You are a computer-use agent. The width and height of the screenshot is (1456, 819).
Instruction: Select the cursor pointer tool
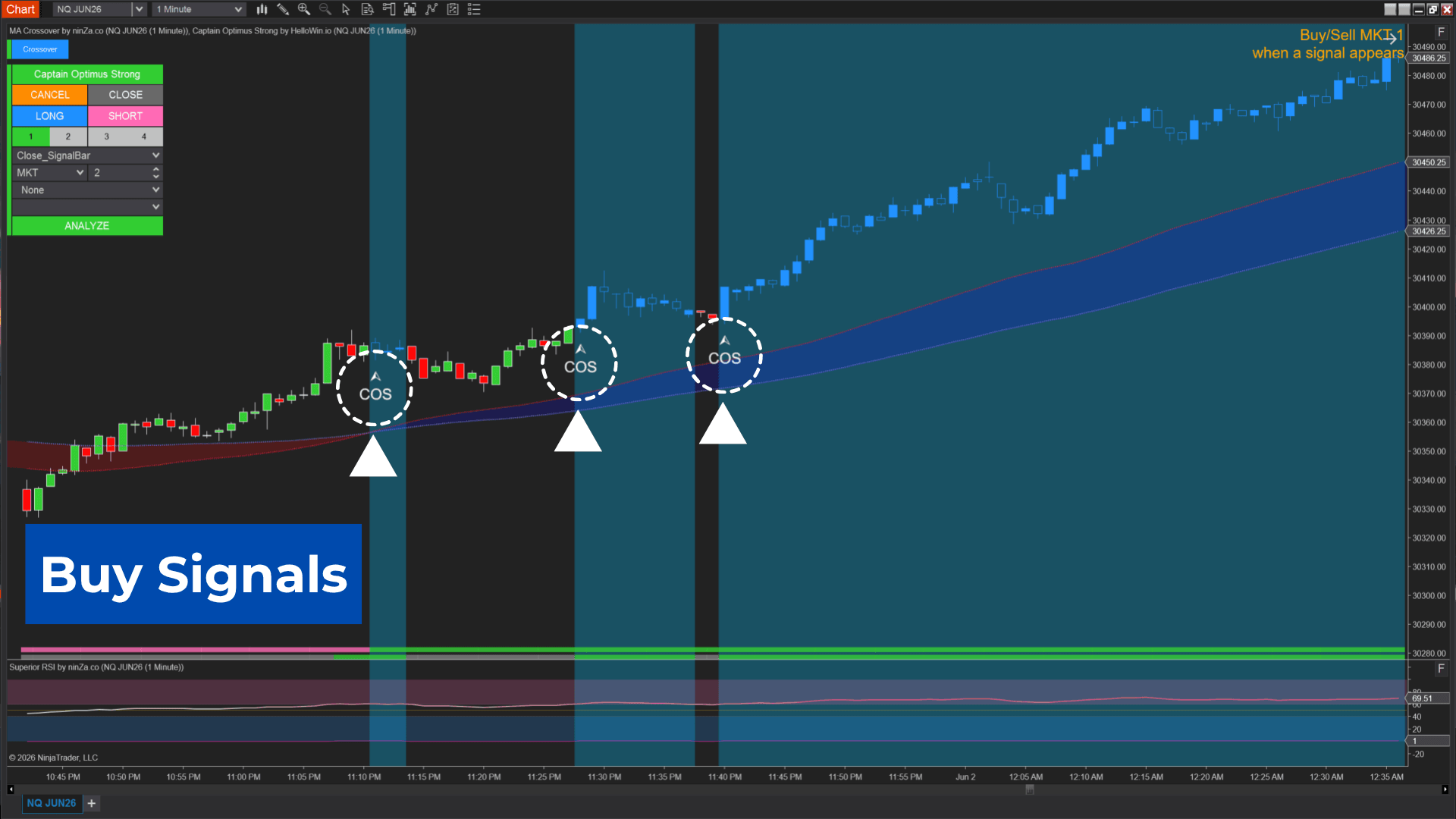[347, 9]
